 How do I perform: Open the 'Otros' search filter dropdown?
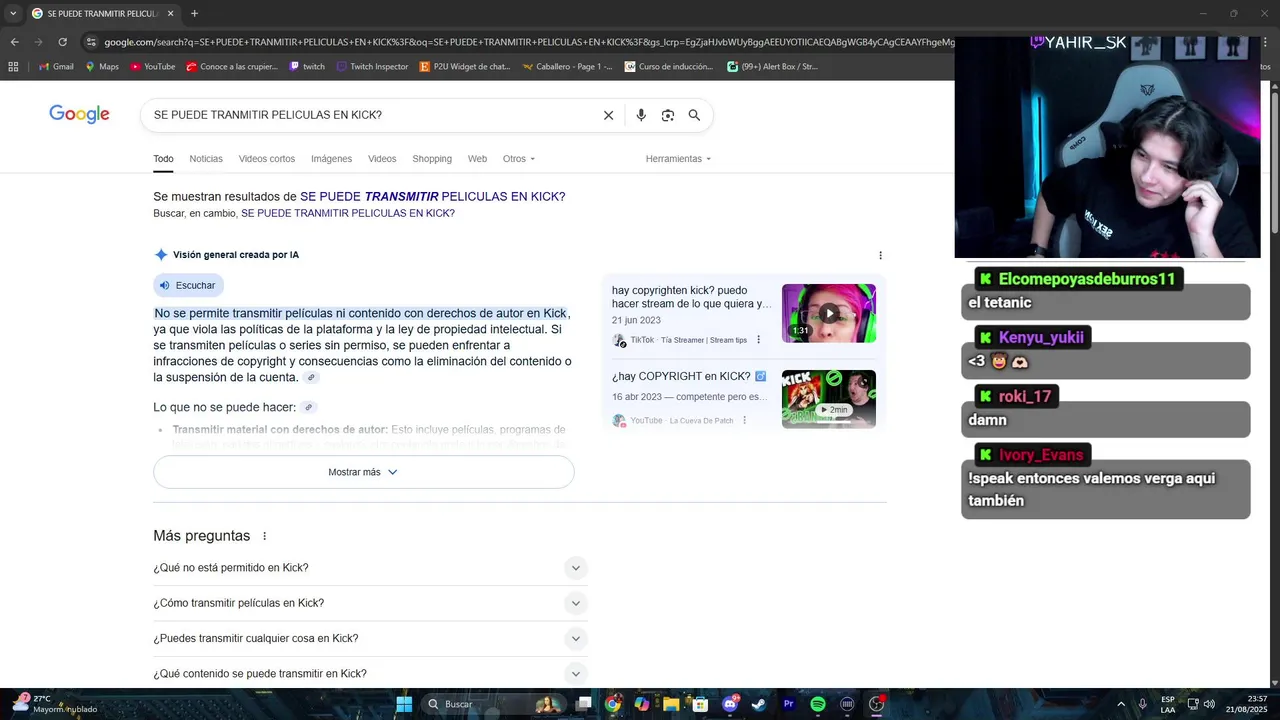[x=519, y=159]
